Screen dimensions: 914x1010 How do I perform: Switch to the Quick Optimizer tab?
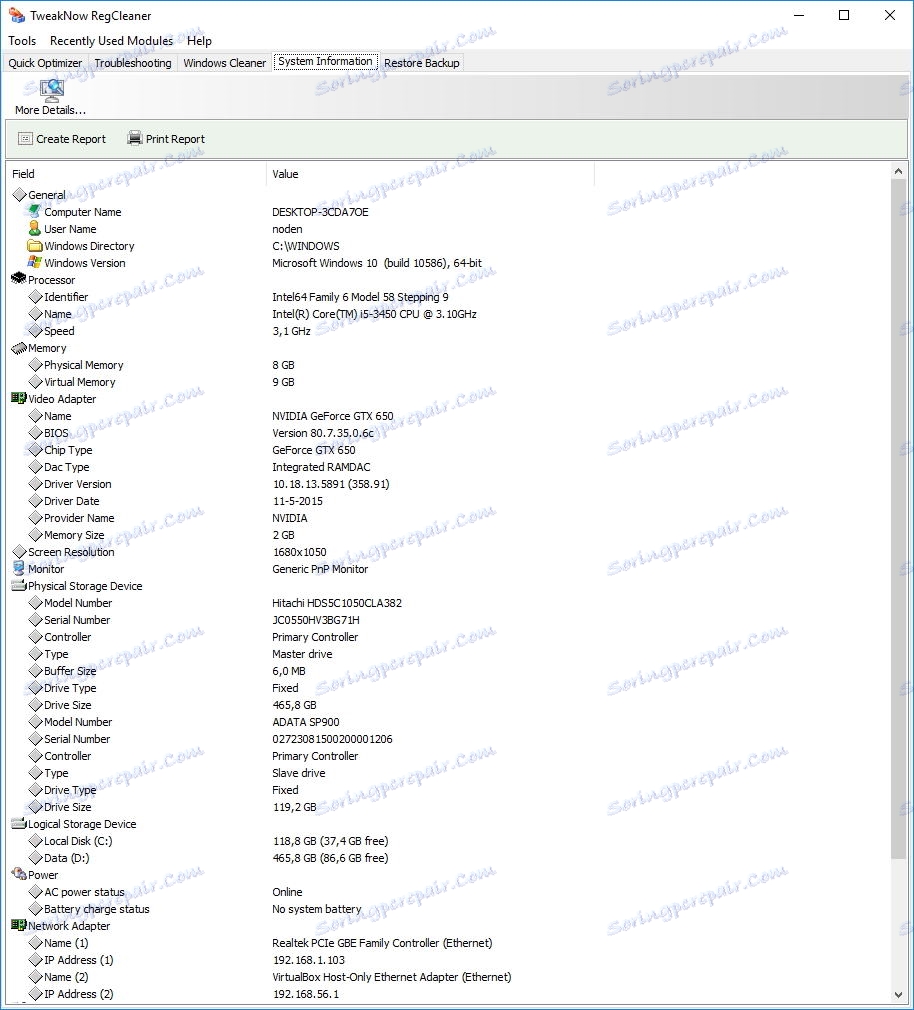coord(45,62)
